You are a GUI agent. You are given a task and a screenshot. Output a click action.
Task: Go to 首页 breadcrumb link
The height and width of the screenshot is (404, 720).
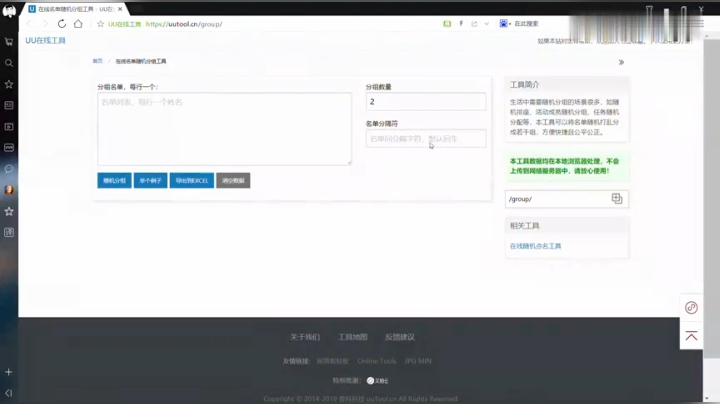click(x=97, y=61)
